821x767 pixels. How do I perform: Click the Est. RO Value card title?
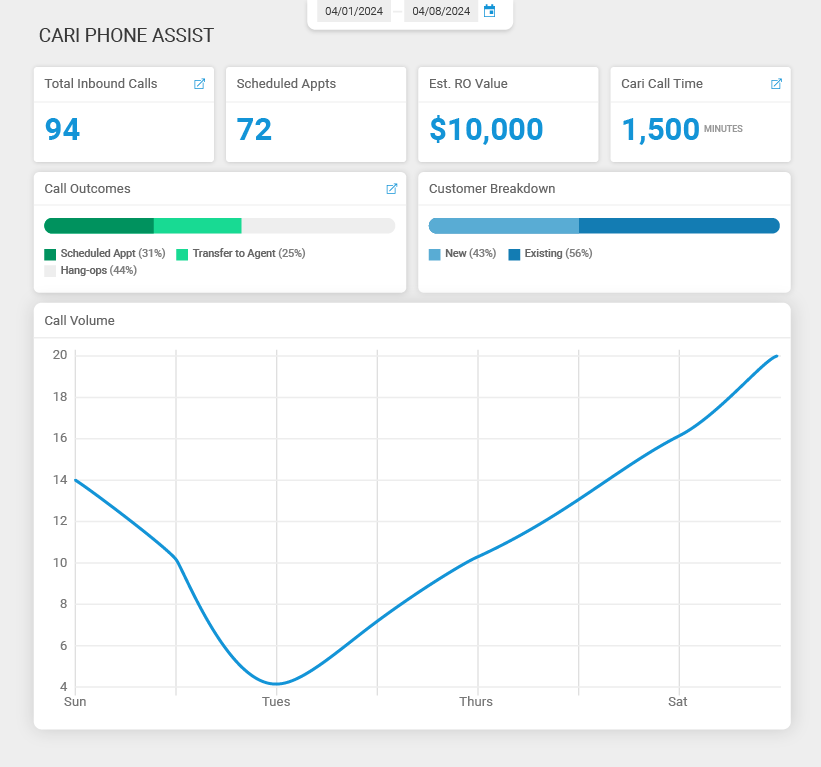coord(468,84)
